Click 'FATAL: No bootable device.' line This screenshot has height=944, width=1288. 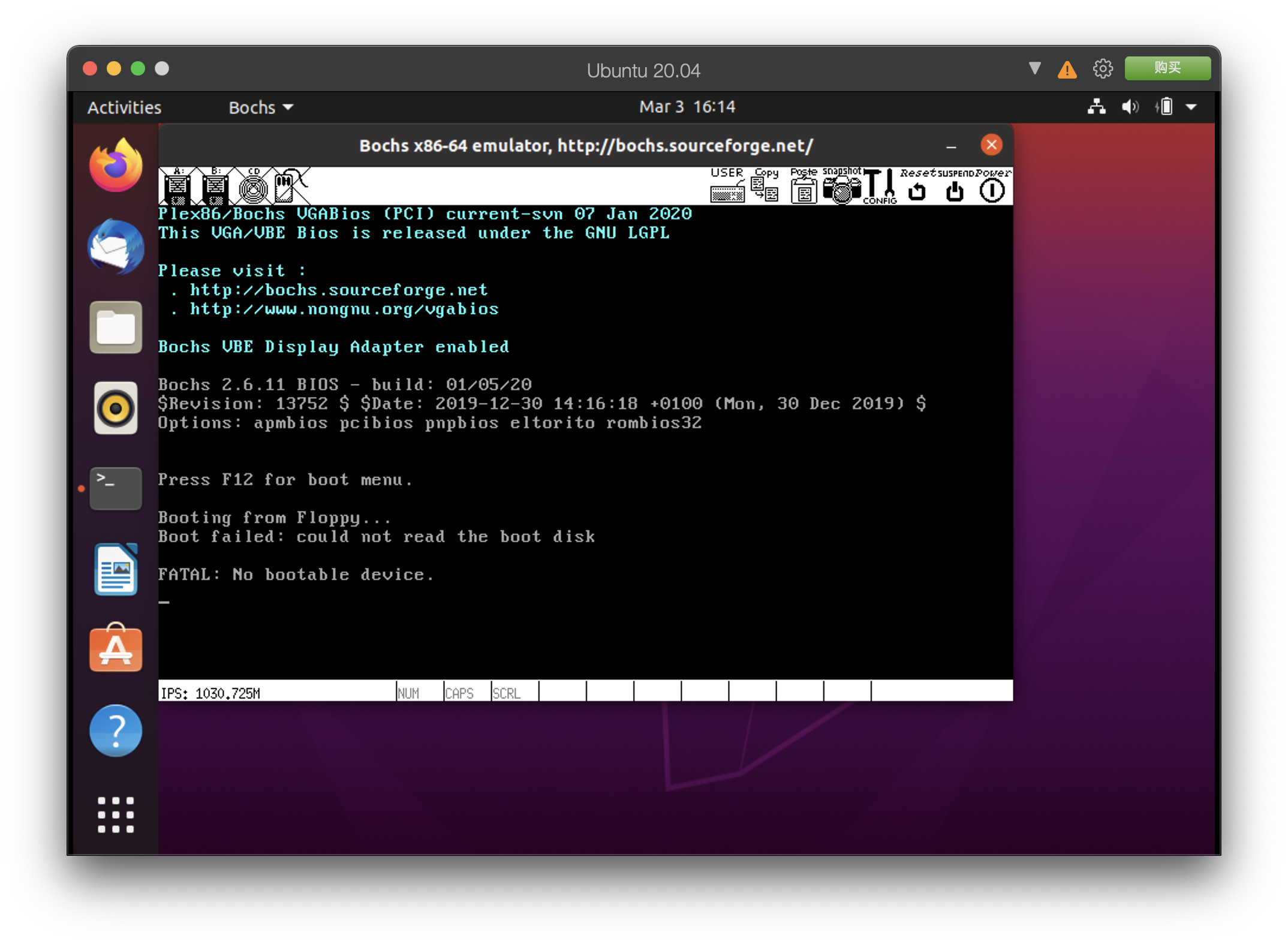[296, 575]
